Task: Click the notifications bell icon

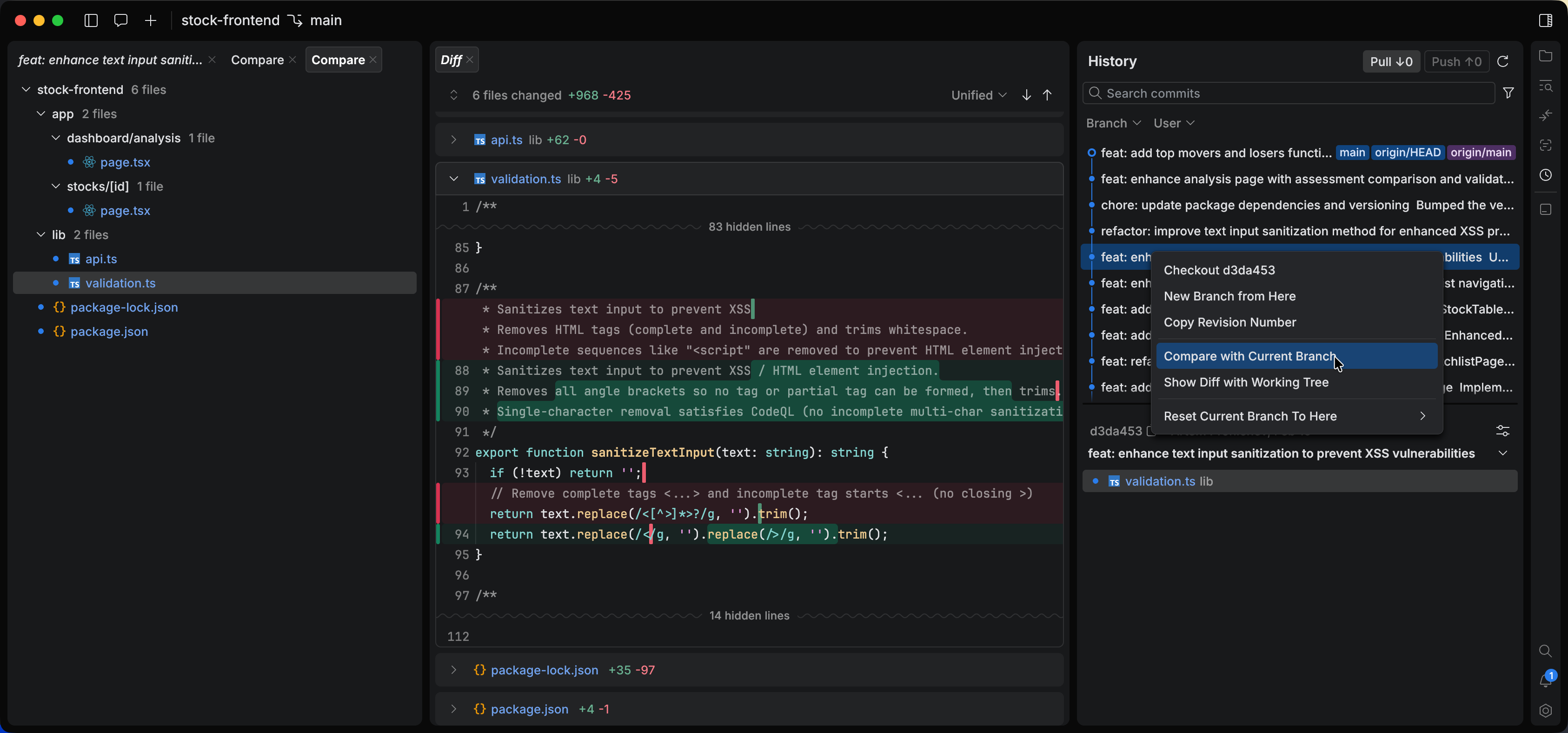Action: coord(1545,680)
